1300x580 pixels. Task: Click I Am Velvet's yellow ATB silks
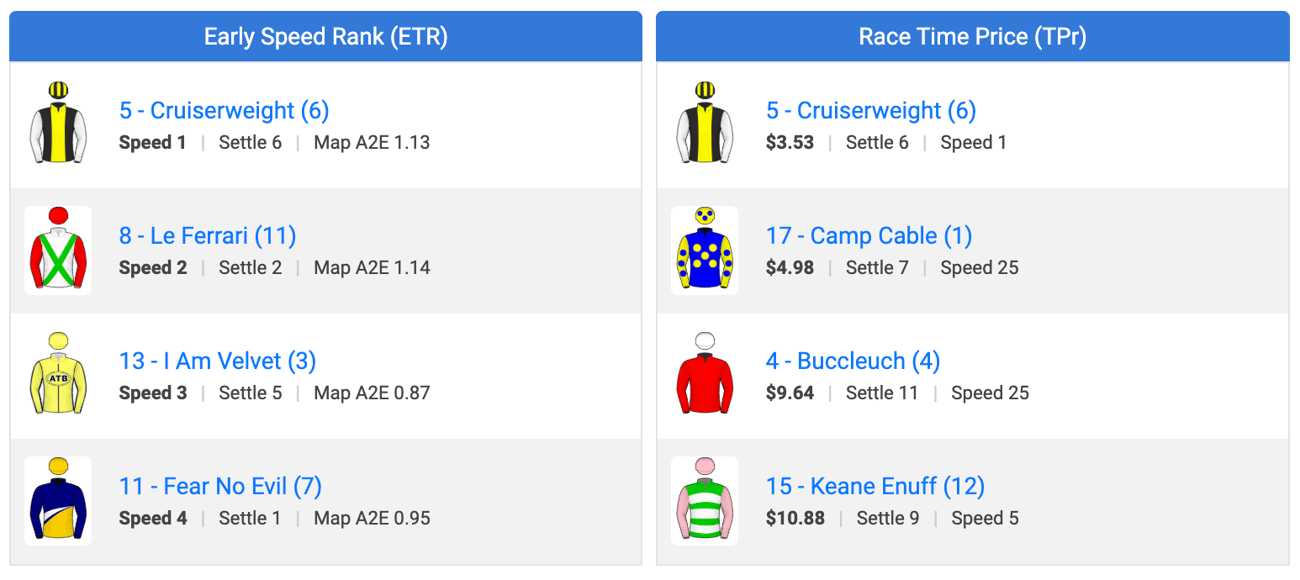(58, 375)
